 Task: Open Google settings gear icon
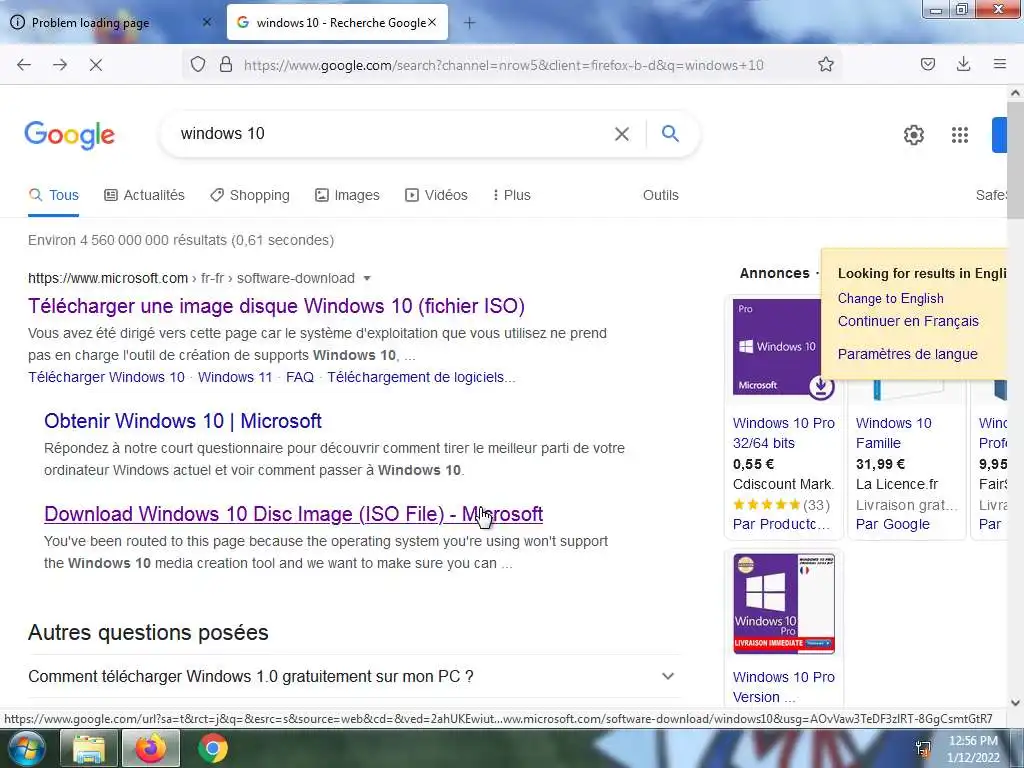[914, 135]
